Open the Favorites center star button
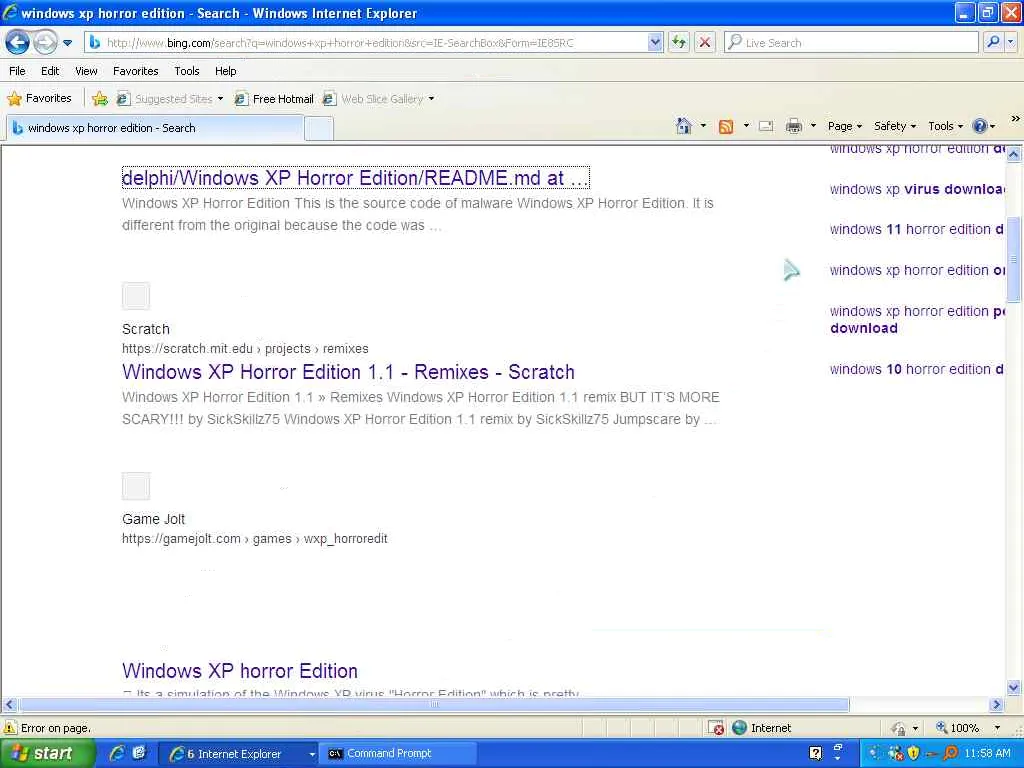The height and width of the screenshot is (768, 1024). pyautogui.click(x=39, y=99)
